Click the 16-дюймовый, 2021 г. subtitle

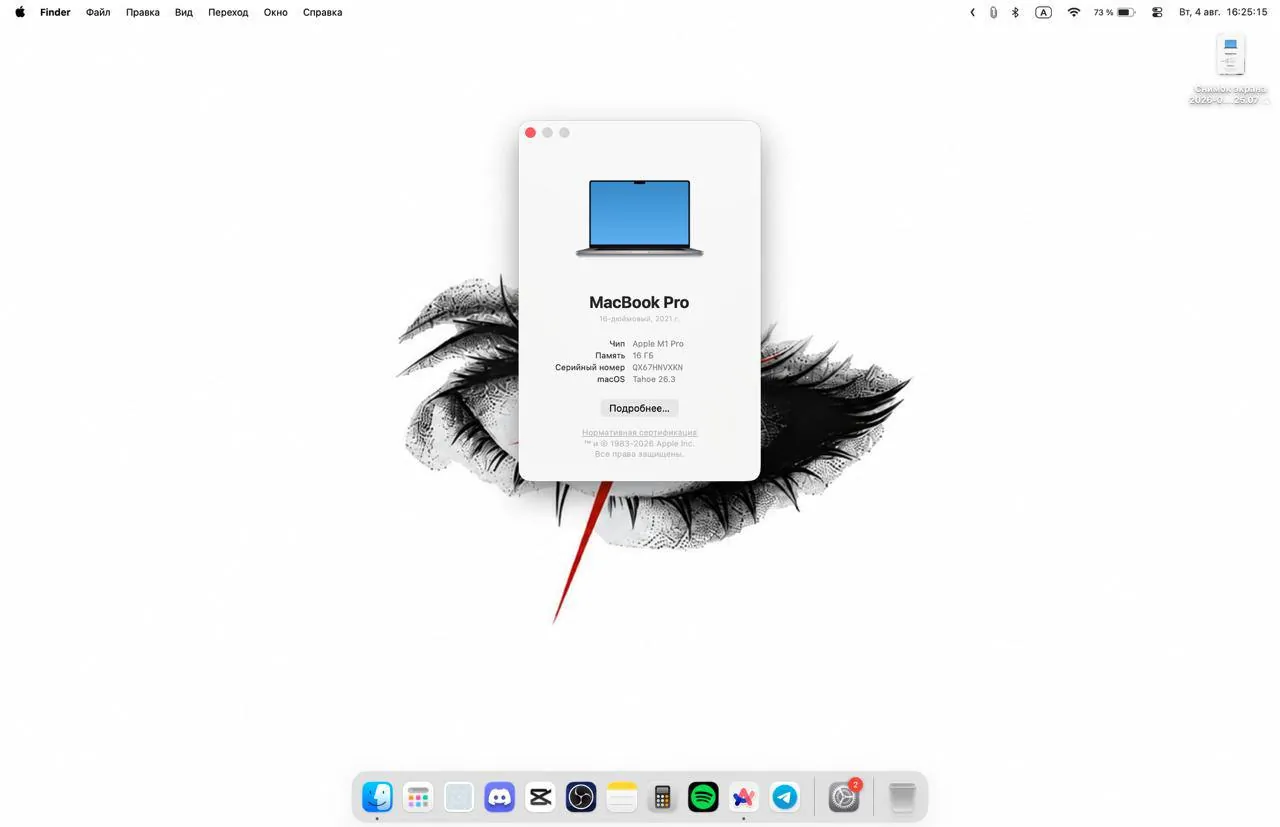(x=639, y=319)
